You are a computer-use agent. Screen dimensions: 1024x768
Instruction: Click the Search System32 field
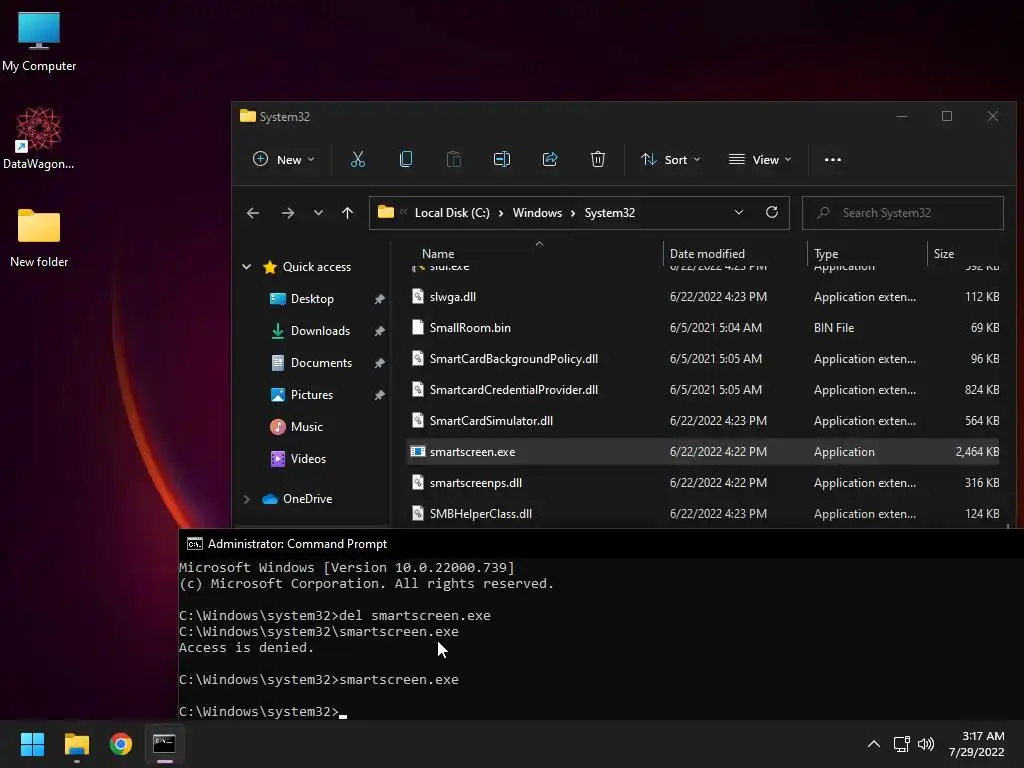coord(903,213)
